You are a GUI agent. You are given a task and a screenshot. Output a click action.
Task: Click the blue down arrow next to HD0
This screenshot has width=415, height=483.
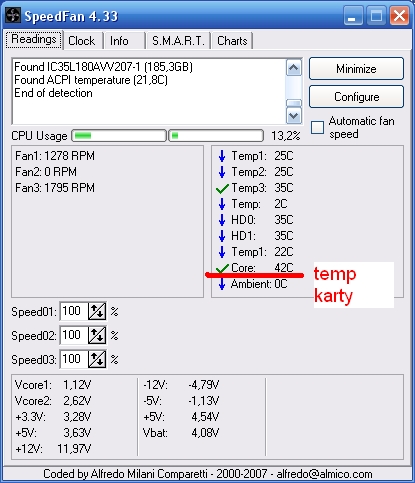[222, 220]
